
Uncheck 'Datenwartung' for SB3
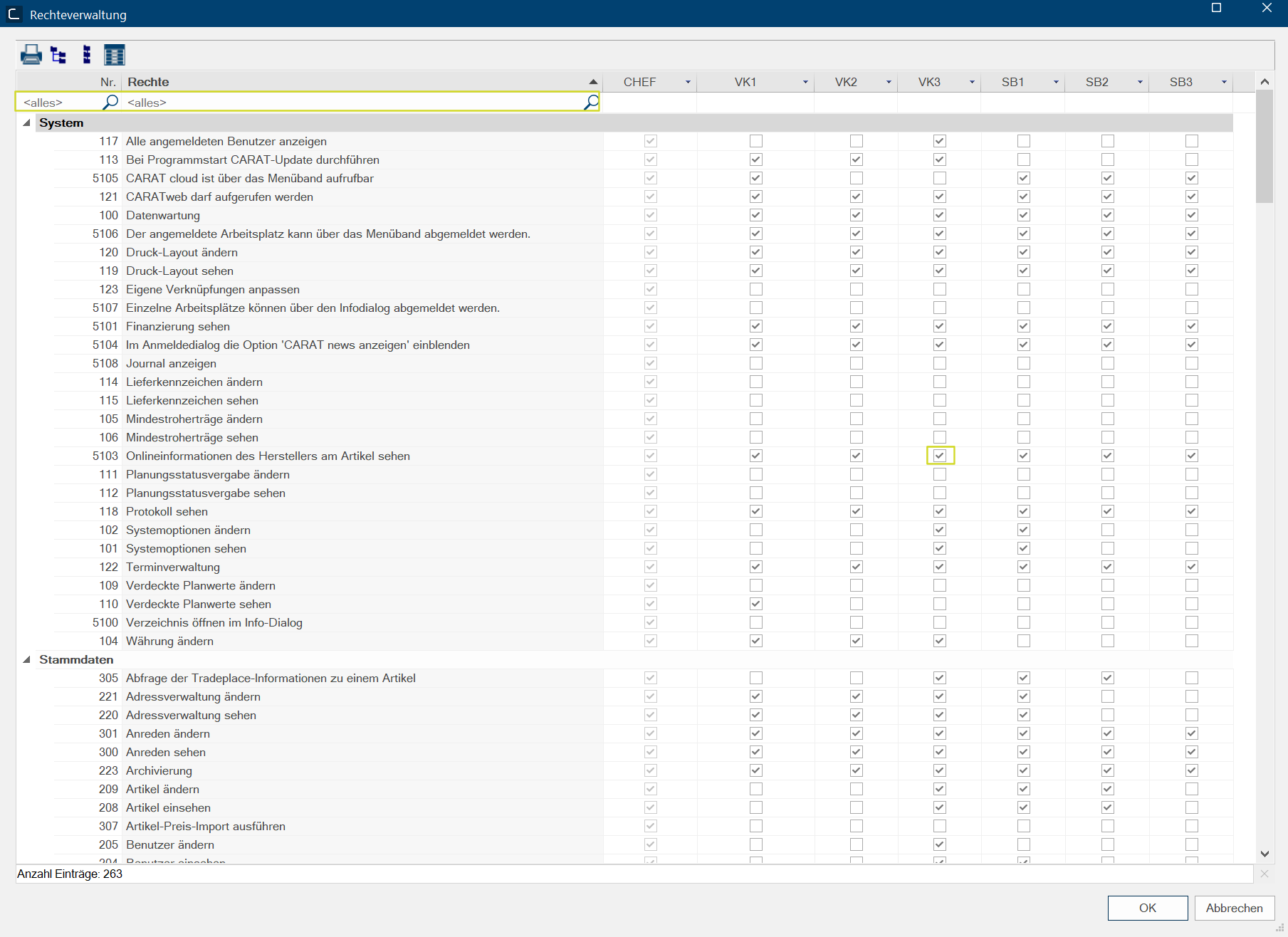coord(1191,215)
